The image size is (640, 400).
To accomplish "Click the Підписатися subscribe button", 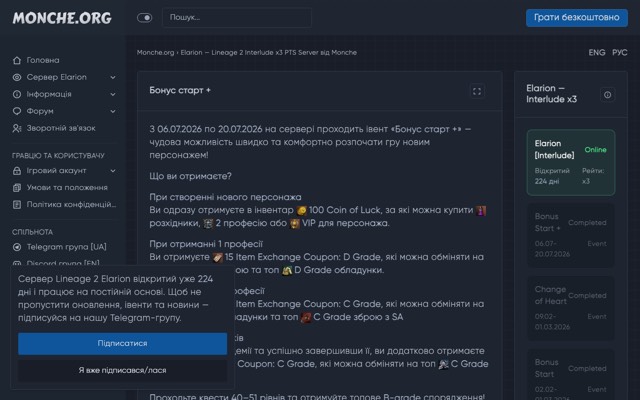I will 122,343.
